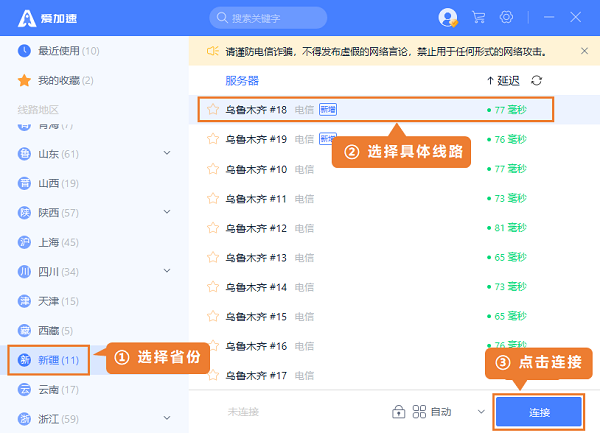Click the 云南 region badge icon

point(24,390)
